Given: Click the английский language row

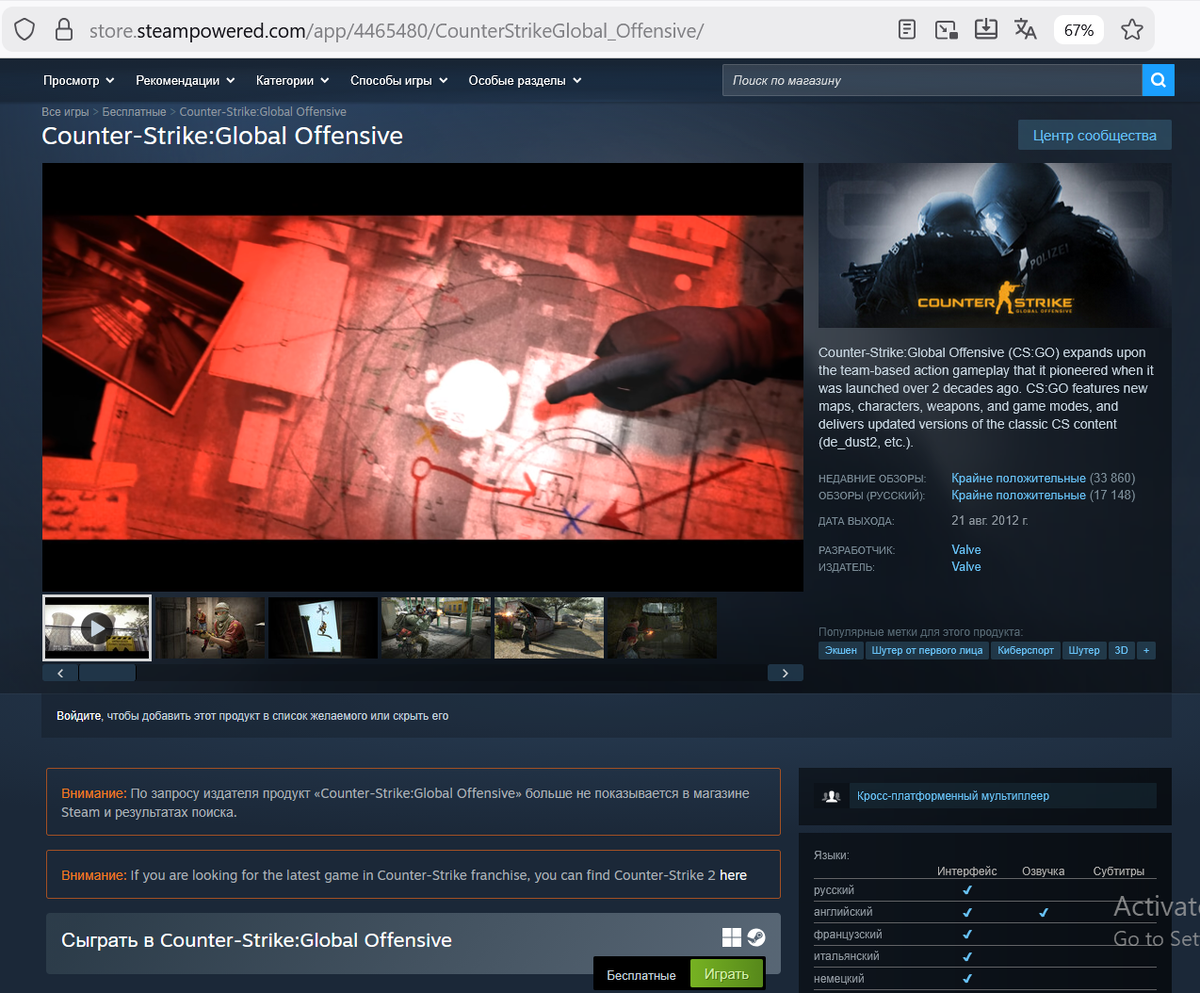Looking at the screenshot, I should tap(985, 912).
